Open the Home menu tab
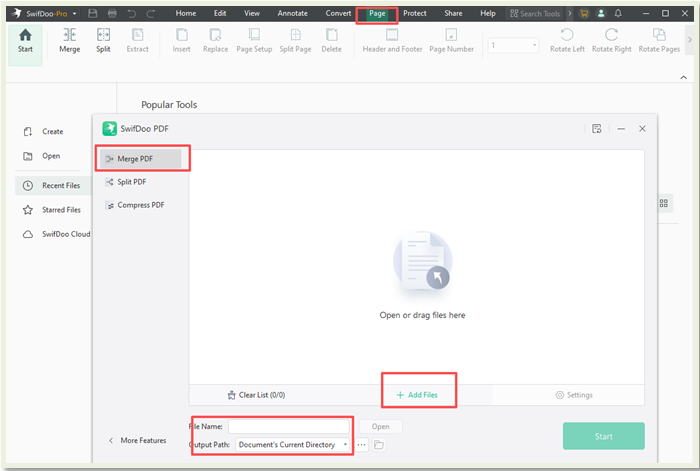The height and width of the screenshot is (471, 700). 186,13
